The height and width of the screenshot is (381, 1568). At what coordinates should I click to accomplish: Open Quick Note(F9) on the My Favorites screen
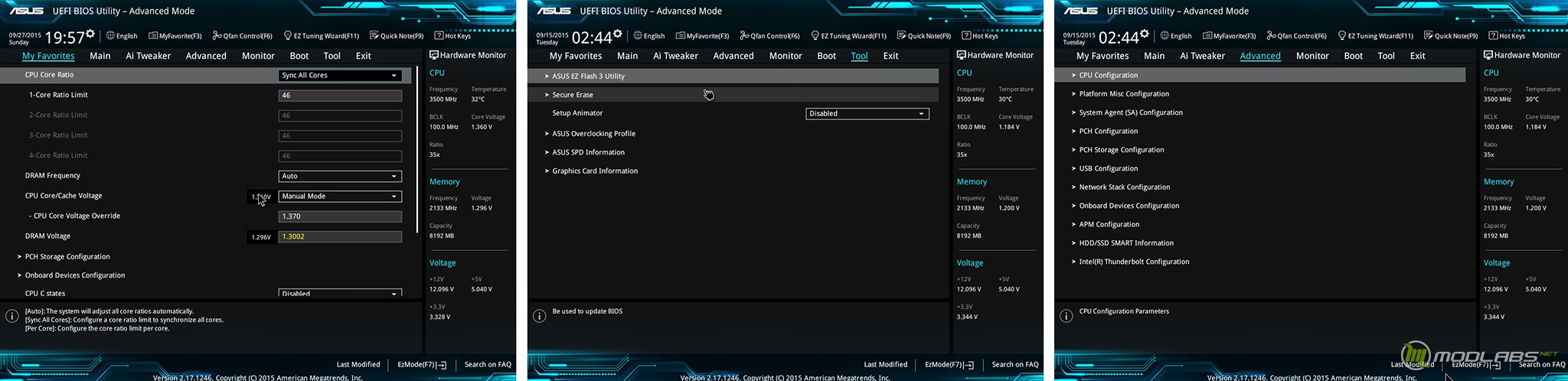397,36
